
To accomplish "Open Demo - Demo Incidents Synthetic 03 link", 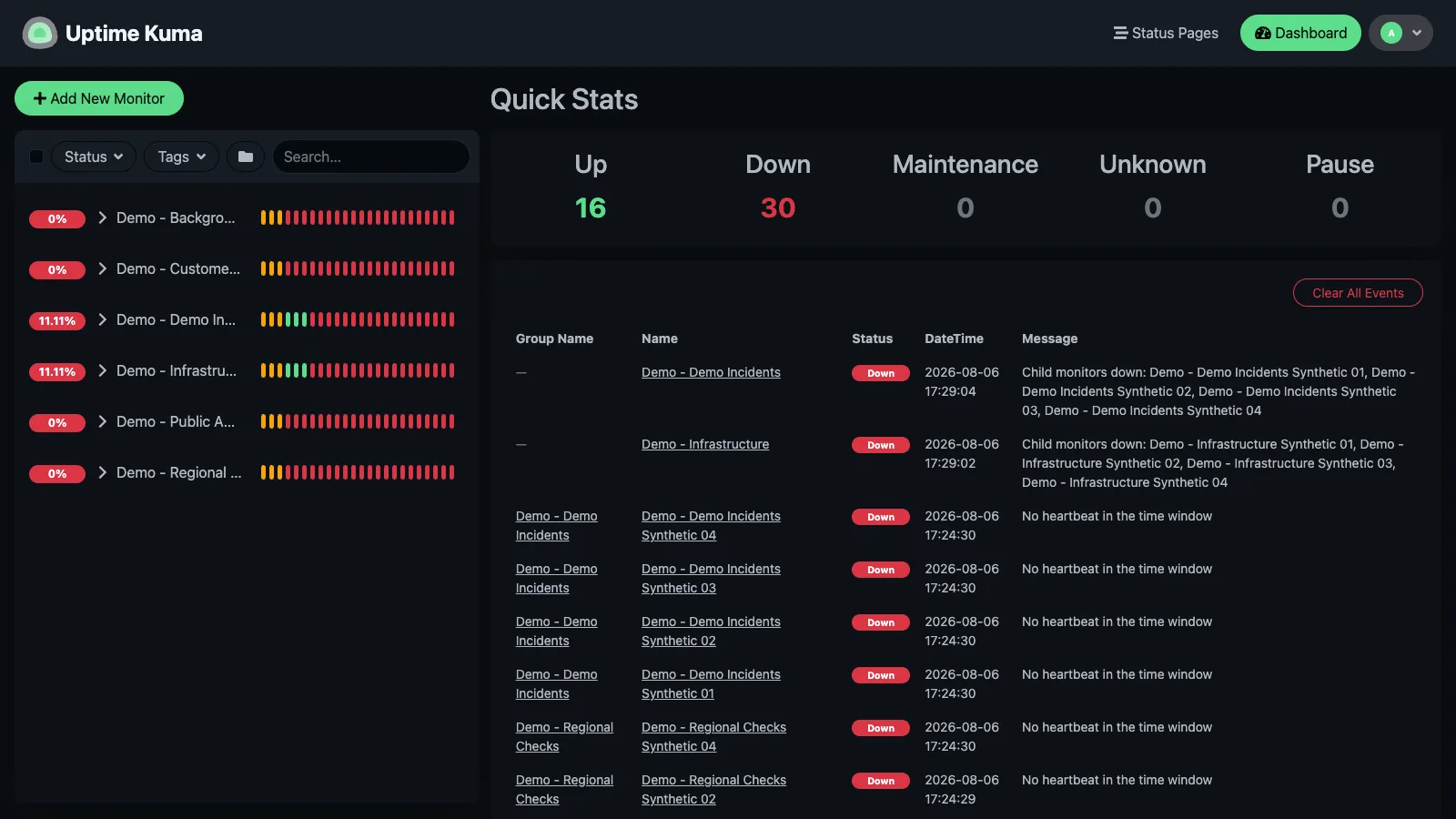I will [x=711, y=579].
